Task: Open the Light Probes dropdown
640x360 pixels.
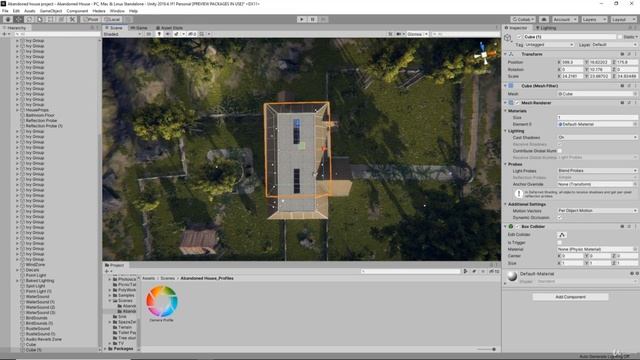Action: [597, 171]
